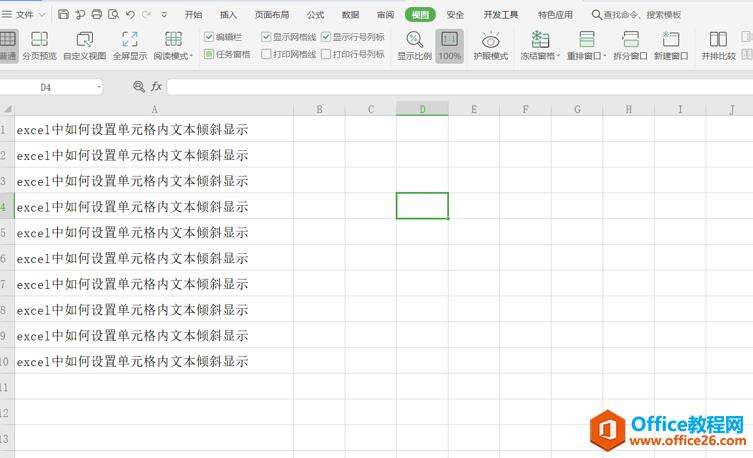Viewport: 753px width, 458px height.
Task: Select column D header
Action: 423,109
